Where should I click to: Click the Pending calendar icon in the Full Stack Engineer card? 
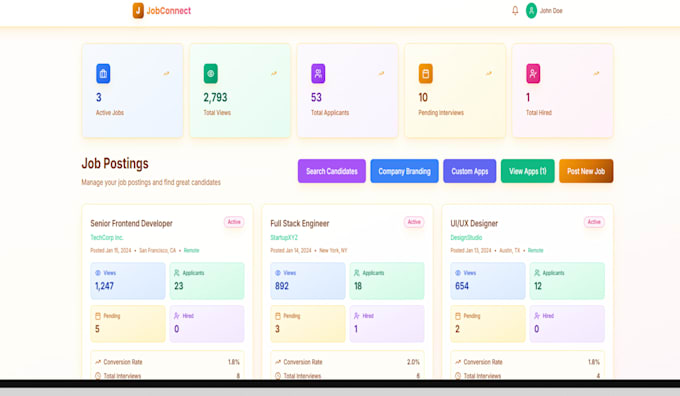coord(278,316)
